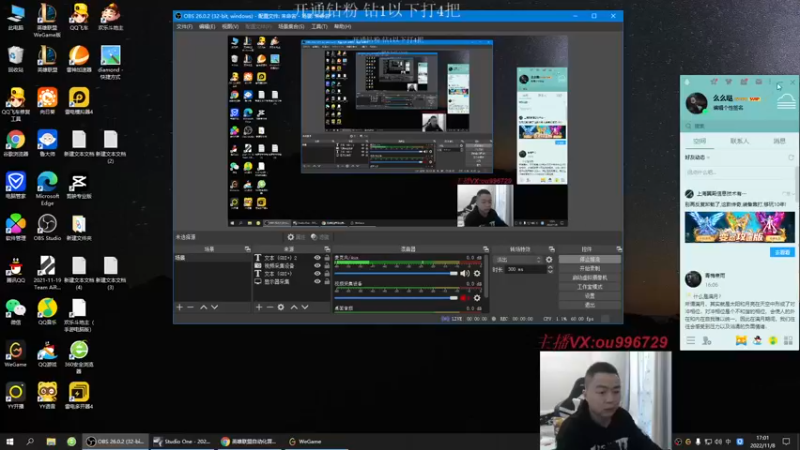800x450 pixels.
Task: Open the 麦克风/Aux audio settings gear
Action: [477, 273]
